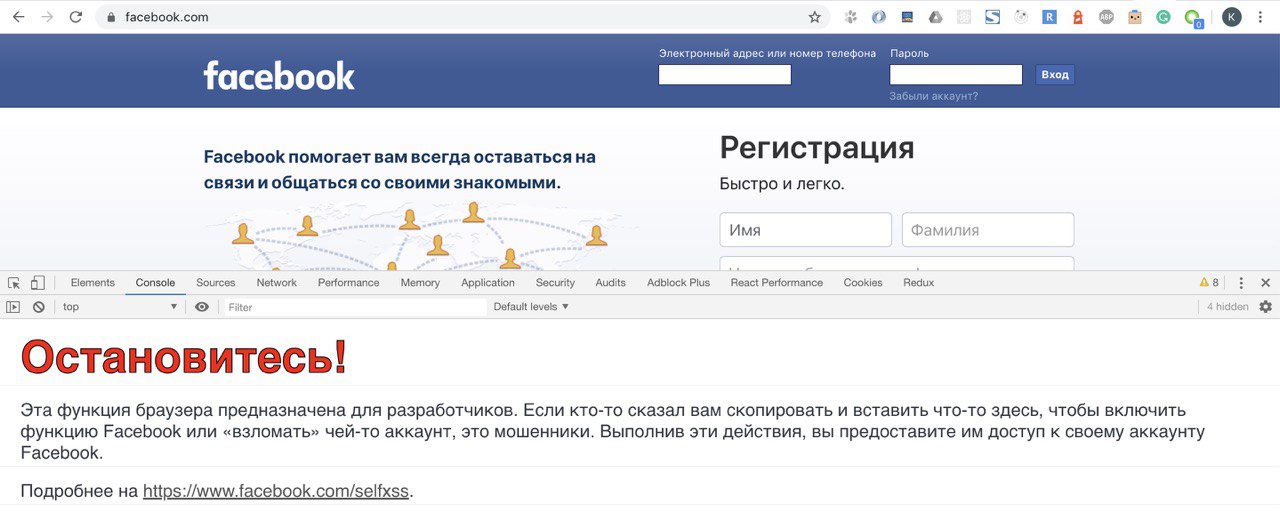1280x520 pixels.
Task: Open the Grammarly extension icon
Action: [x=1163, y=17]
